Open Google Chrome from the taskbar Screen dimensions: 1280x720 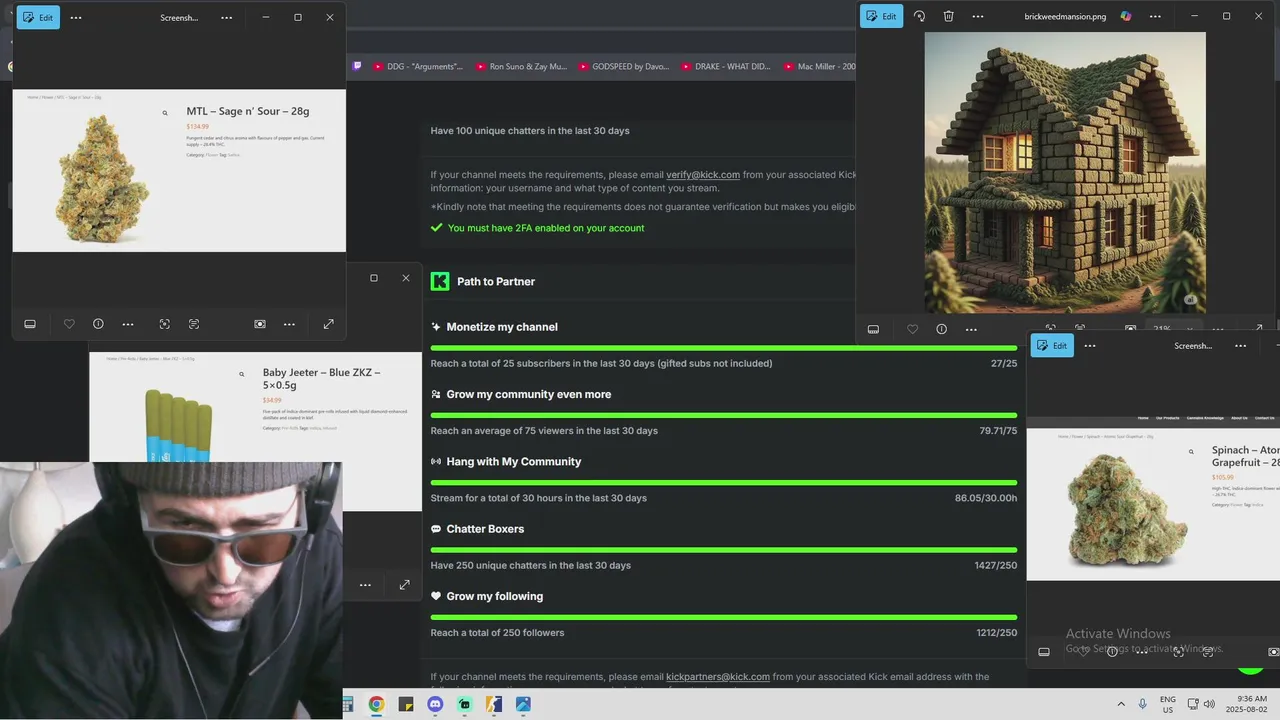[x=376, y=704]
